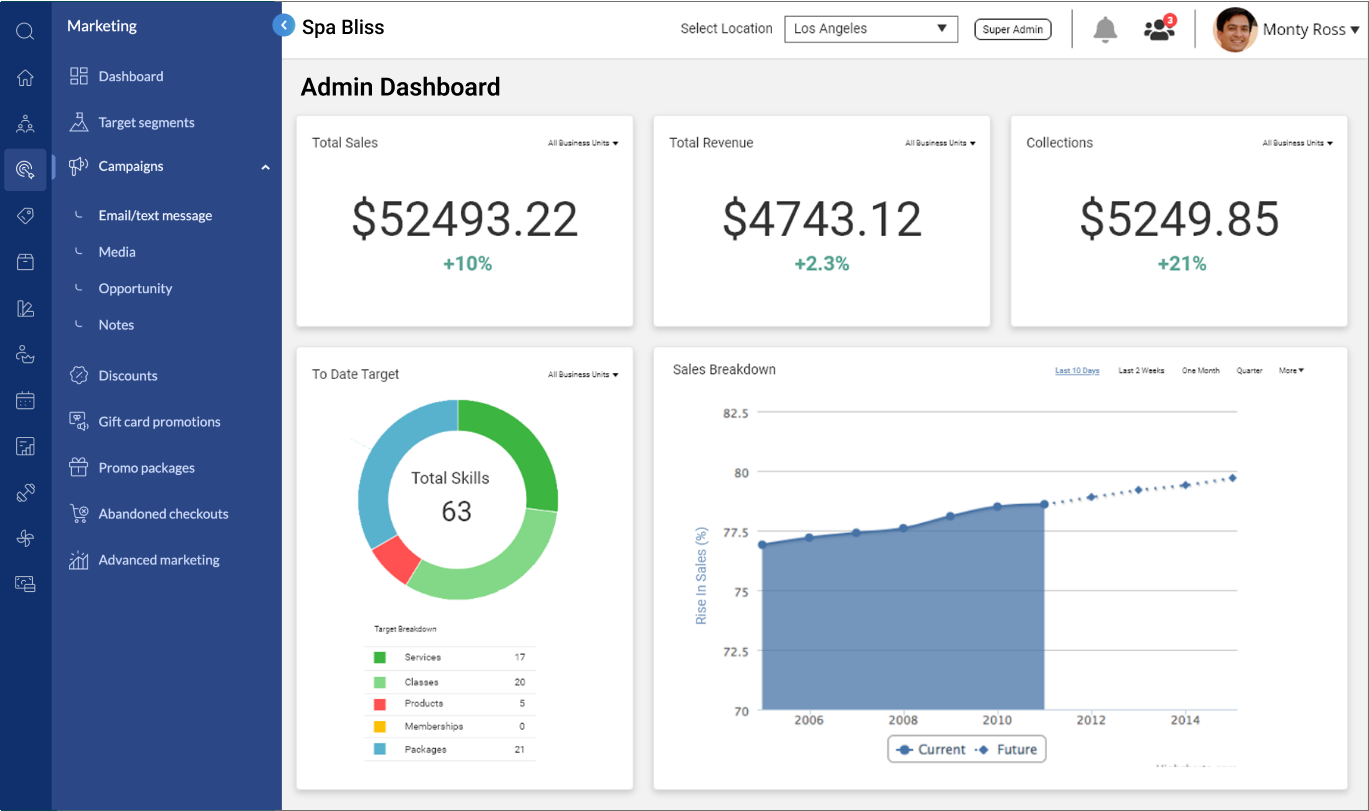1369x811 pixels.
Task: Open Promo packages menu item
Action: (x=146, y=468)
